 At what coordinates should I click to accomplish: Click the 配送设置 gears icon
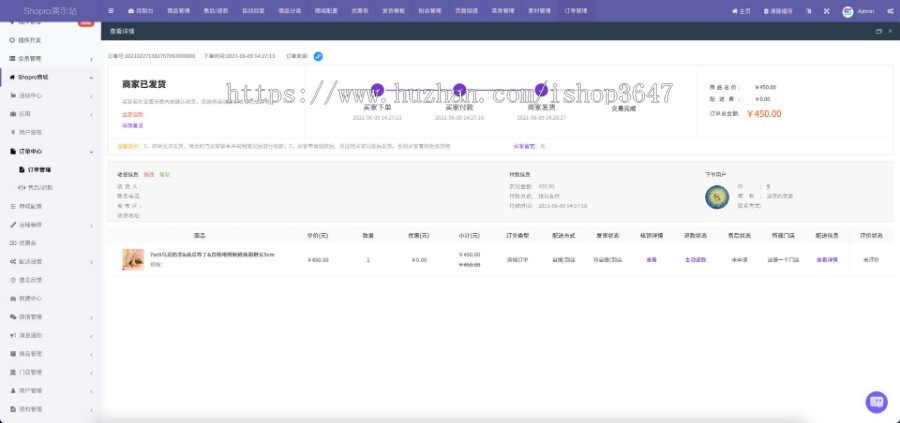[x=13, y=261]
